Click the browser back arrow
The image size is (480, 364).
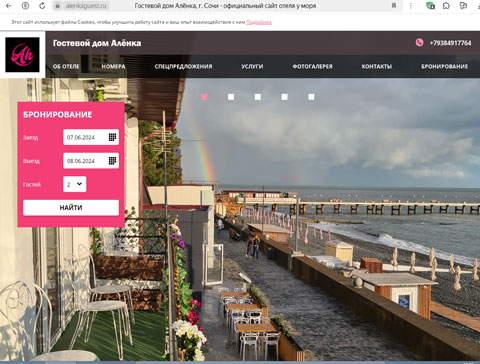tap(9, 6)
